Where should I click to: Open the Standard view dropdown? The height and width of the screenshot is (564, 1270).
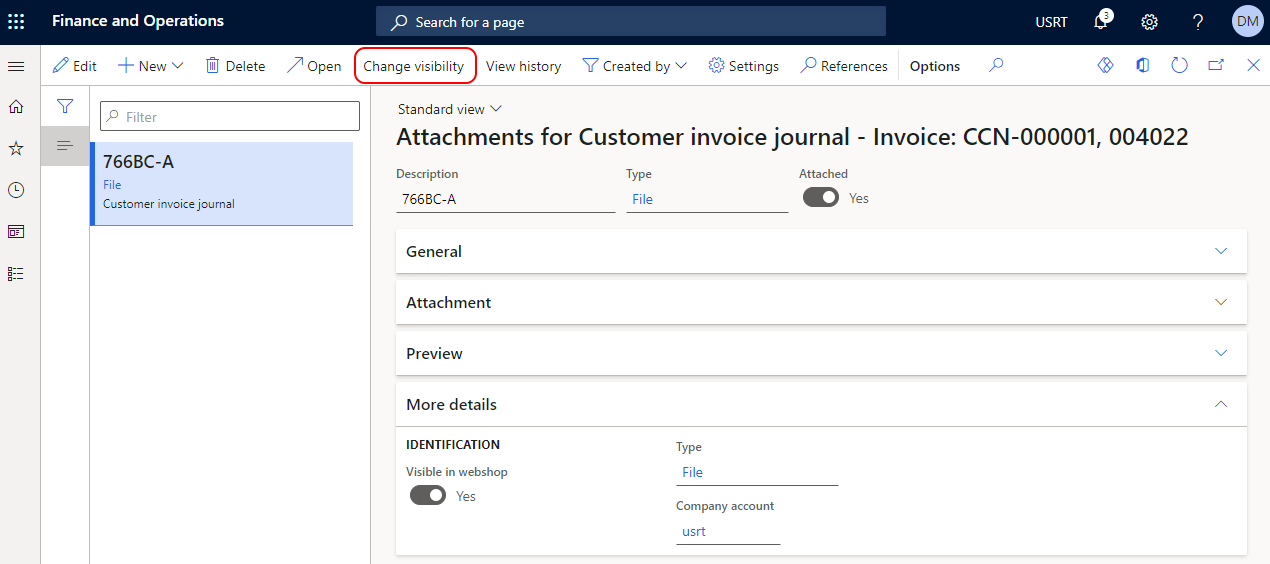coord(450,109)
